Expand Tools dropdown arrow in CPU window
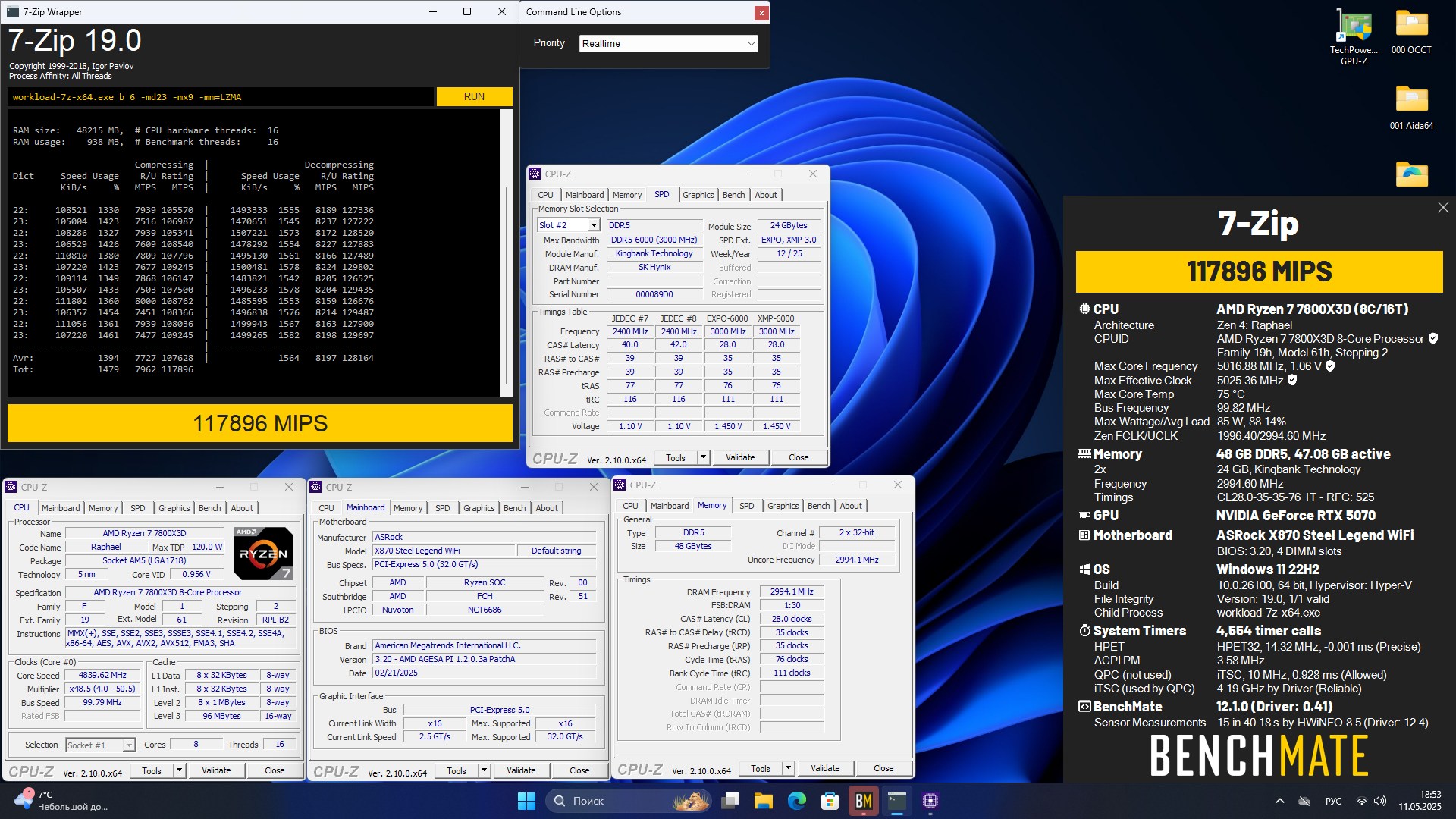This screenshot has width=1456, height=819. point(179,770)
